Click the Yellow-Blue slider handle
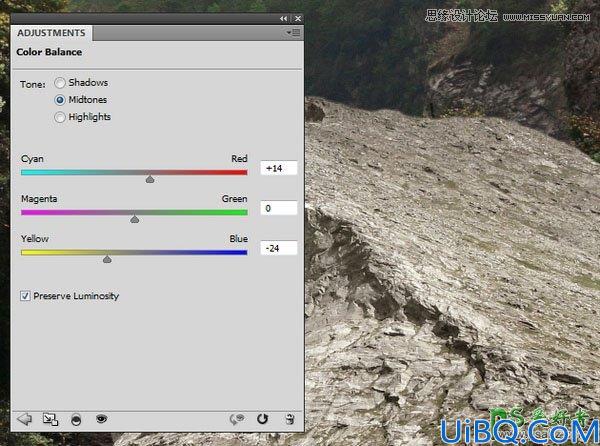This screenshot has width=600, height=446. point(107,259)
